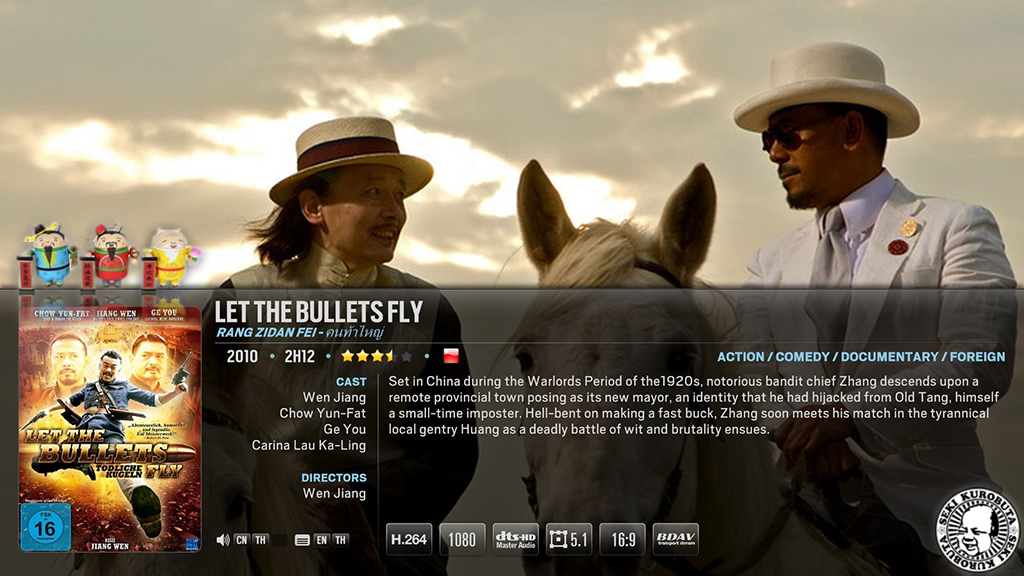The height and width of the screenshot is (576, 1024).
Task: Click the Seki Kurobuta logo stamp
Action: [x=977, y=528]
